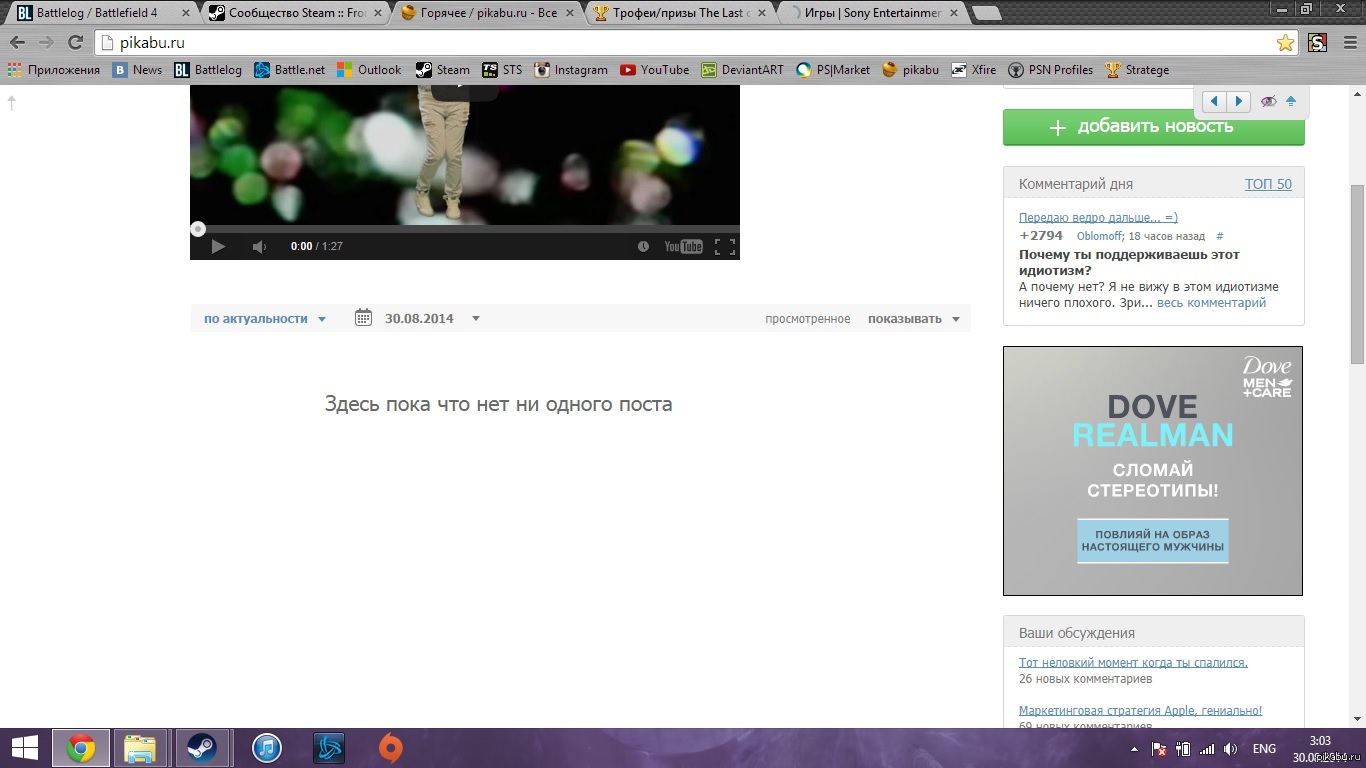Screen dimensions: 1366x768
Task: Click Повлияй на образ настоящего мужчины button
Action: tap(1152, 541)
